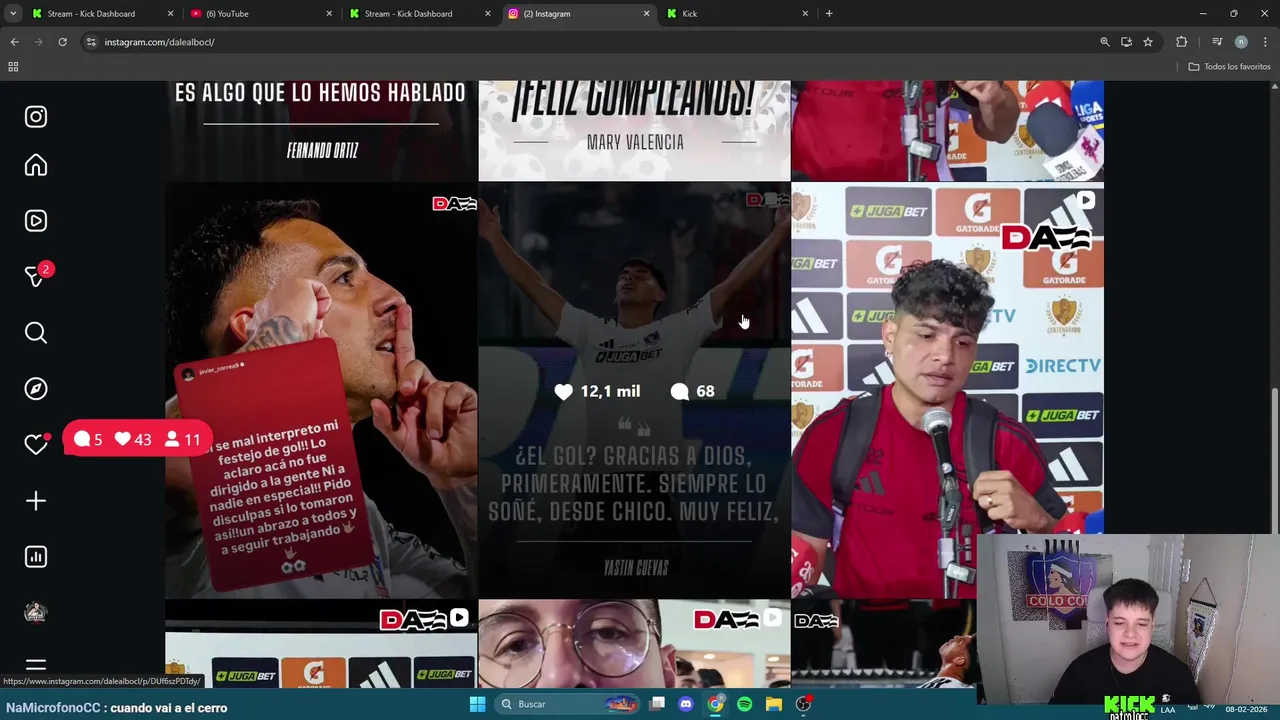Close the (6) YouTube tab
1280x720 pixels.
[x=329, y=14]
